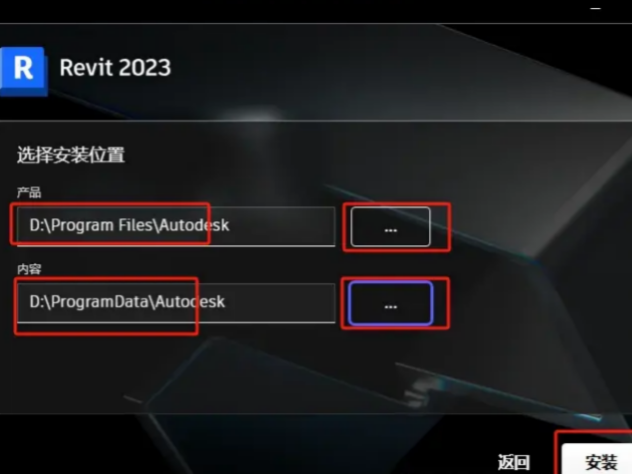The width and height of the screenshot is (632, 475).
Task: Place cursor in D:\ProgramData\Autodesk text
Action: point(127,302)
